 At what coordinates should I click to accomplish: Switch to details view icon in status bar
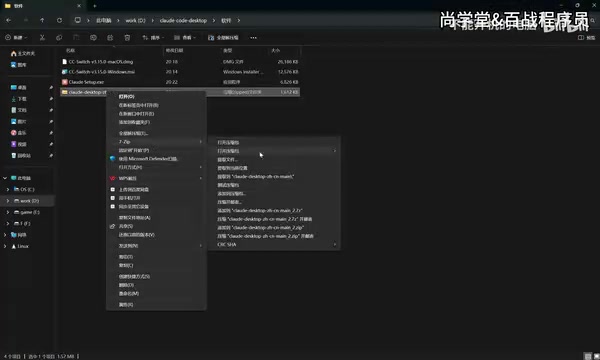coord(588,356)
